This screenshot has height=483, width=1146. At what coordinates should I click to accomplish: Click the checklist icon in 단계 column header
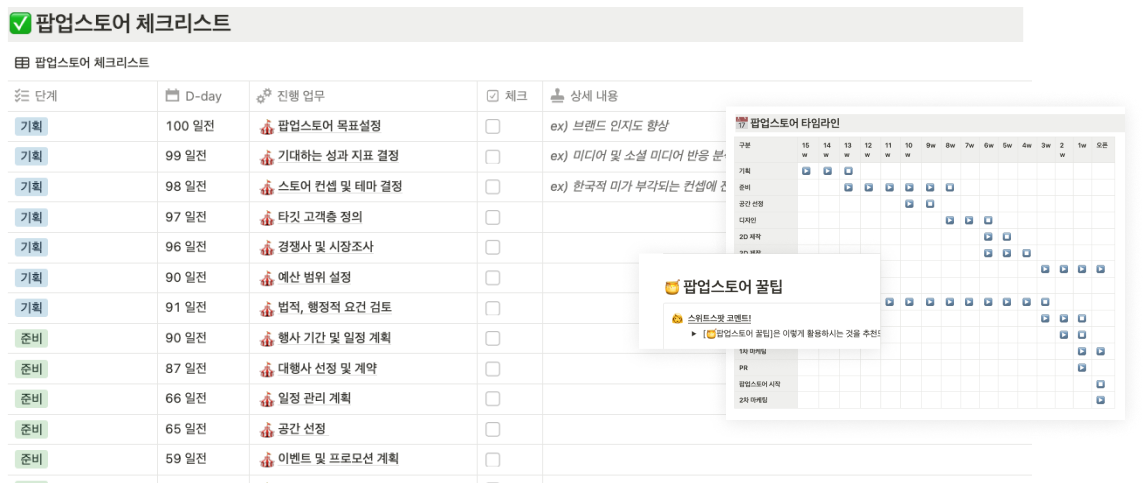21,96
